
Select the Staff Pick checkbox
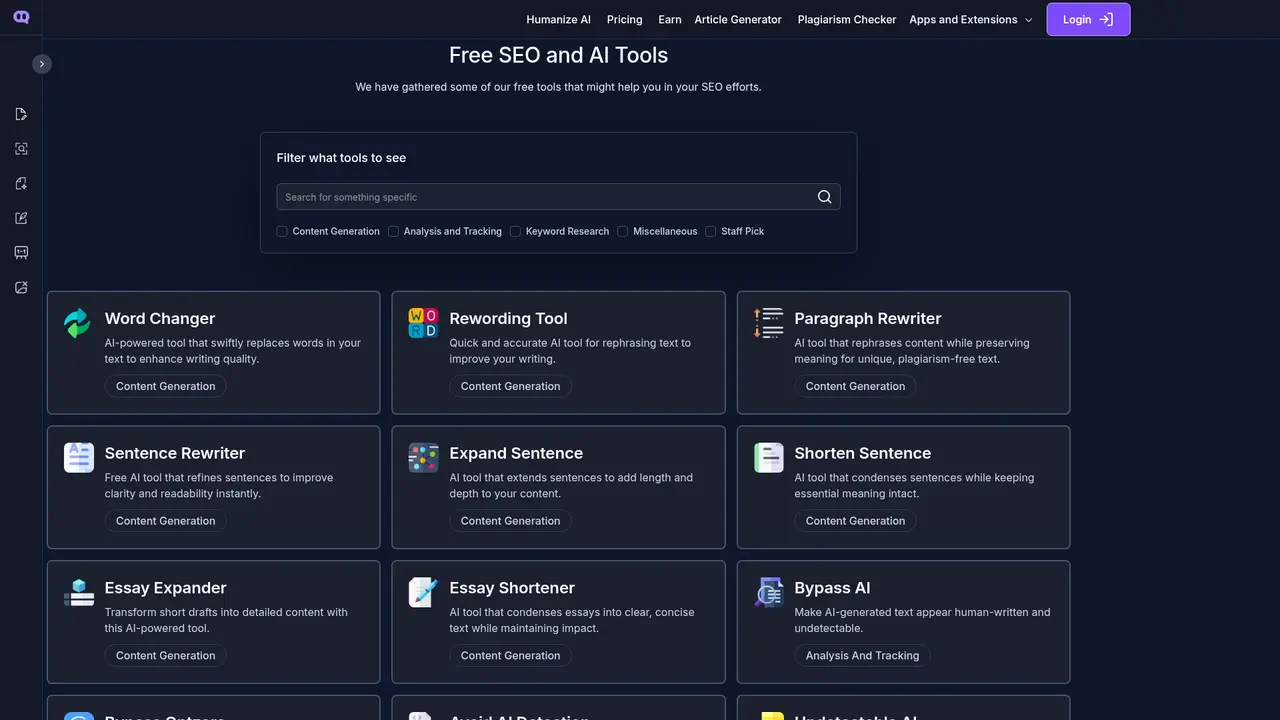coord(711,231)
